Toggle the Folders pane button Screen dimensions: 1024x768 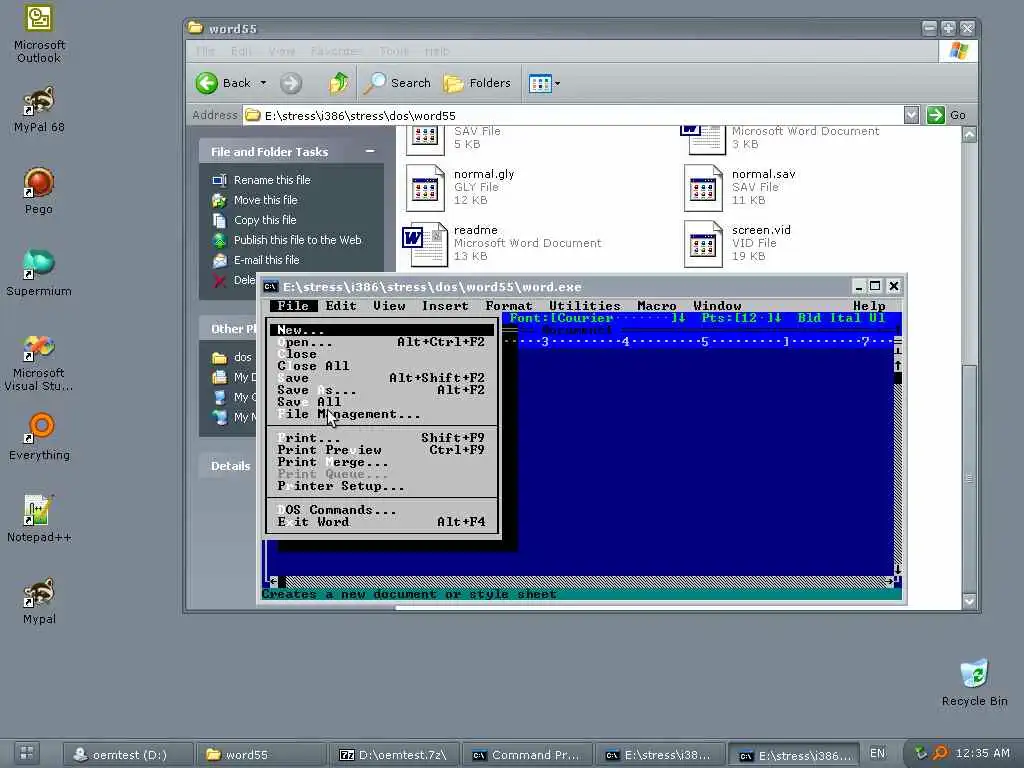(x=477, y=83)
